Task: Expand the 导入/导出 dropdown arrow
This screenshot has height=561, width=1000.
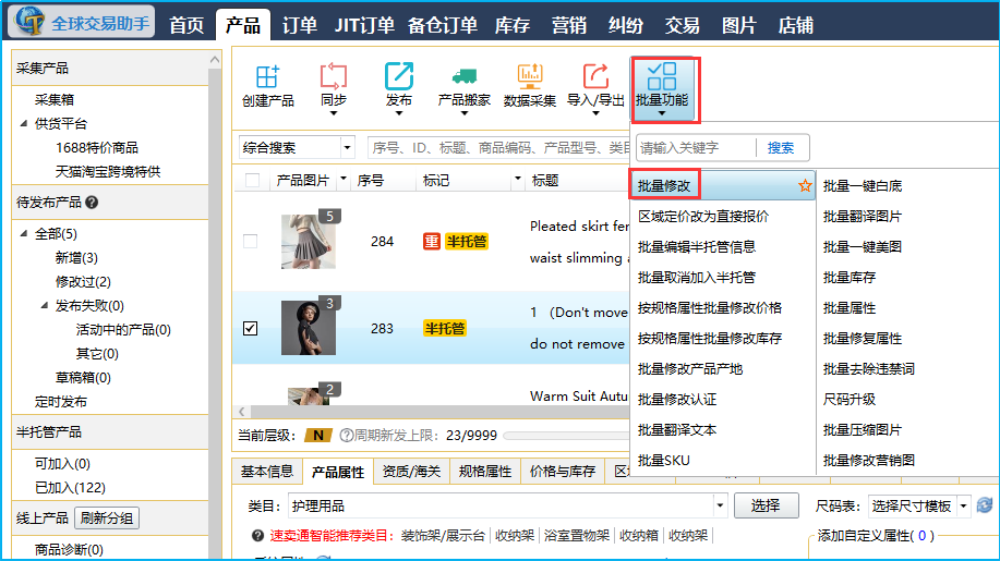Action: [x=596, y=113]
